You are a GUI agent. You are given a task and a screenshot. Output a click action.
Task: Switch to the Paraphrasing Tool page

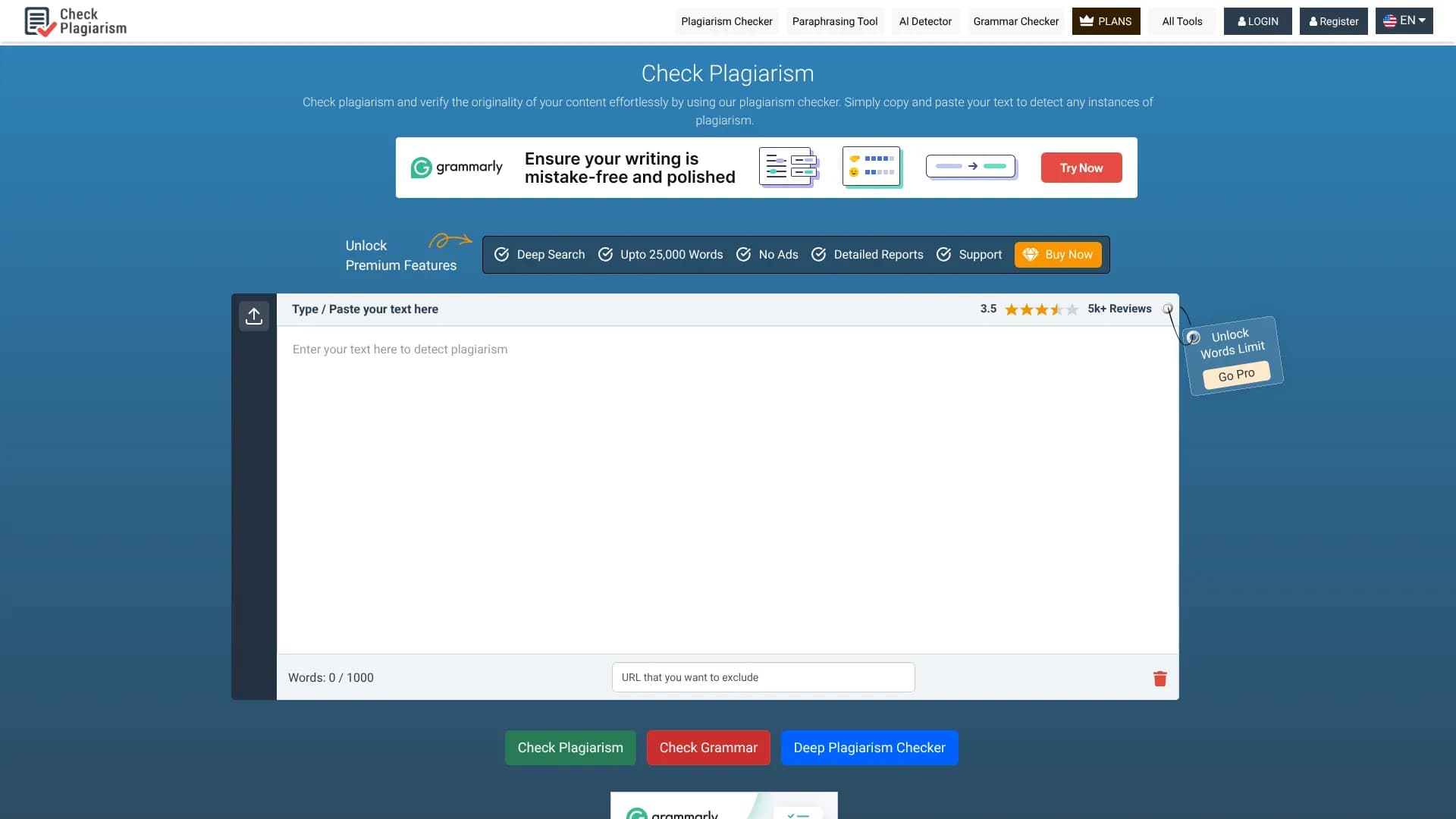click(x=834, y=20)
